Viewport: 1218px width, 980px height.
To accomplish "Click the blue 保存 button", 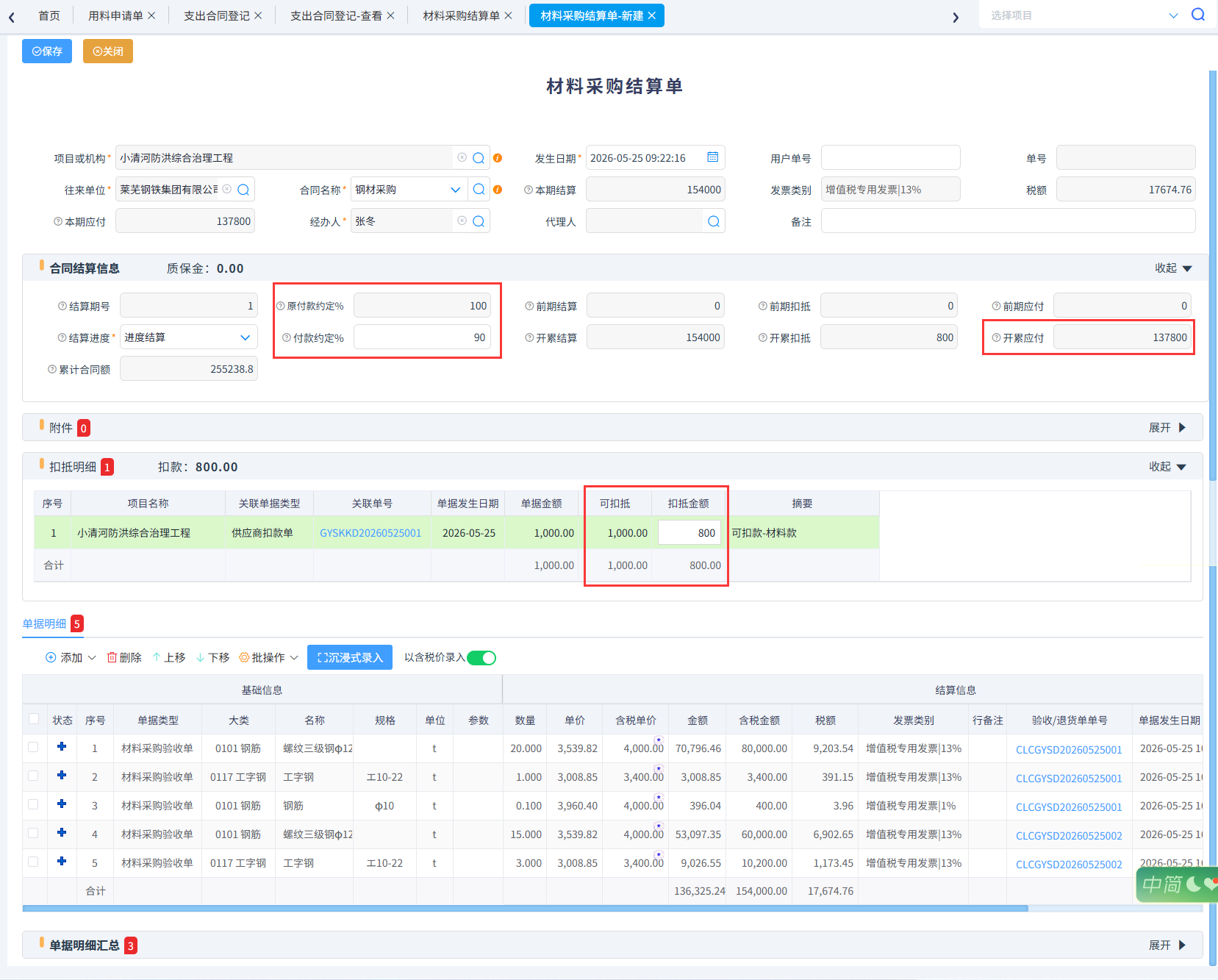I will [47, 51].
